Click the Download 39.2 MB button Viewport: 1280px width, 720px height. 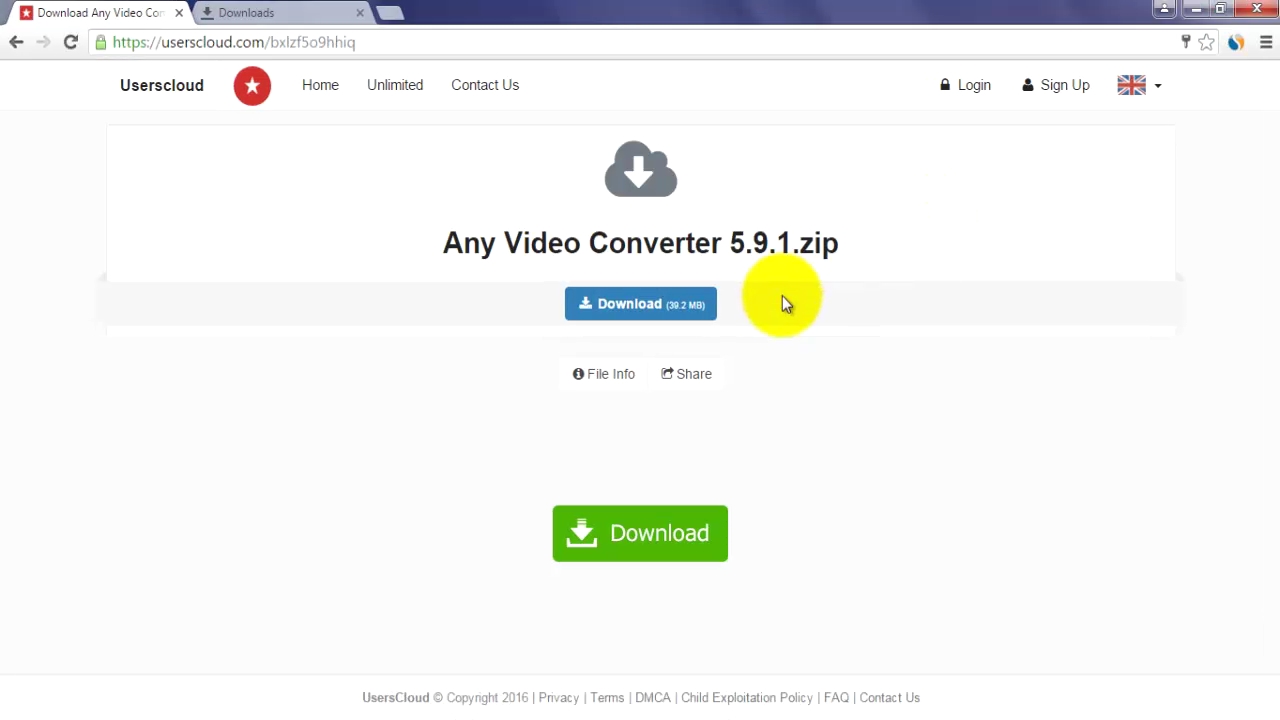click(x=640, y=304)
